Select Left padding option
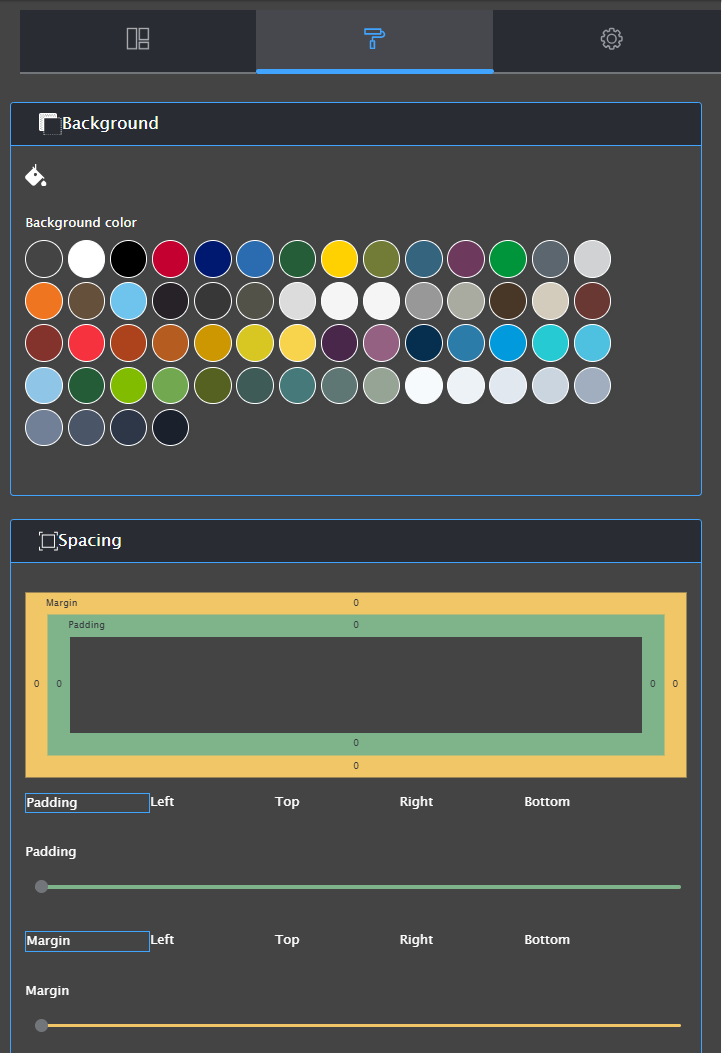This screenshot has width=722, height=1053. click(162, 802)
